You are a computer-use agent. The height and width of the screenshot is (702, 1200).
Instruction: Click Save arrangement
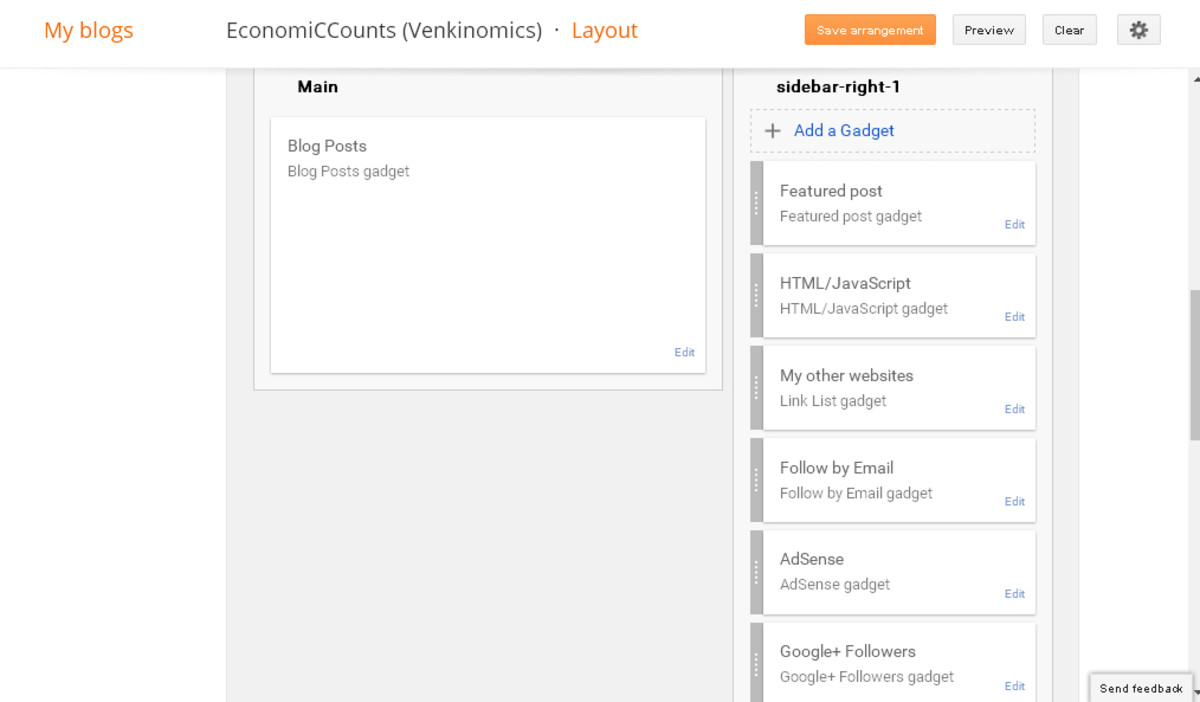(869, 29)
